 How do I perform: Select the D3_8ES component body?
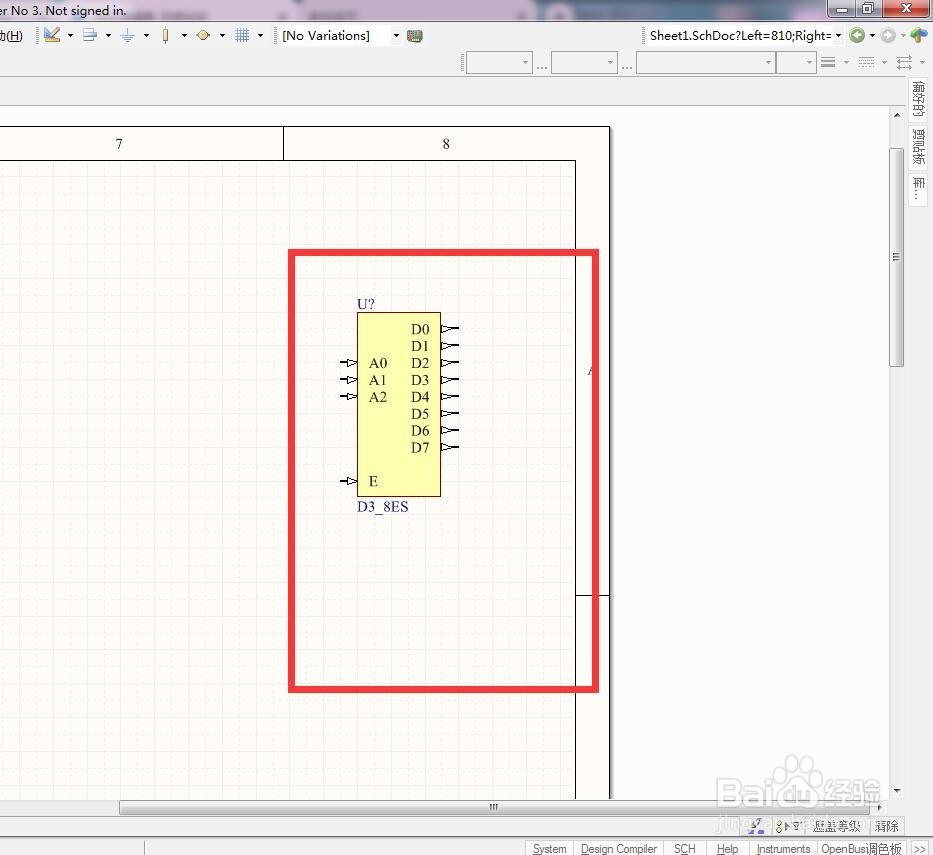pos(399,405)
